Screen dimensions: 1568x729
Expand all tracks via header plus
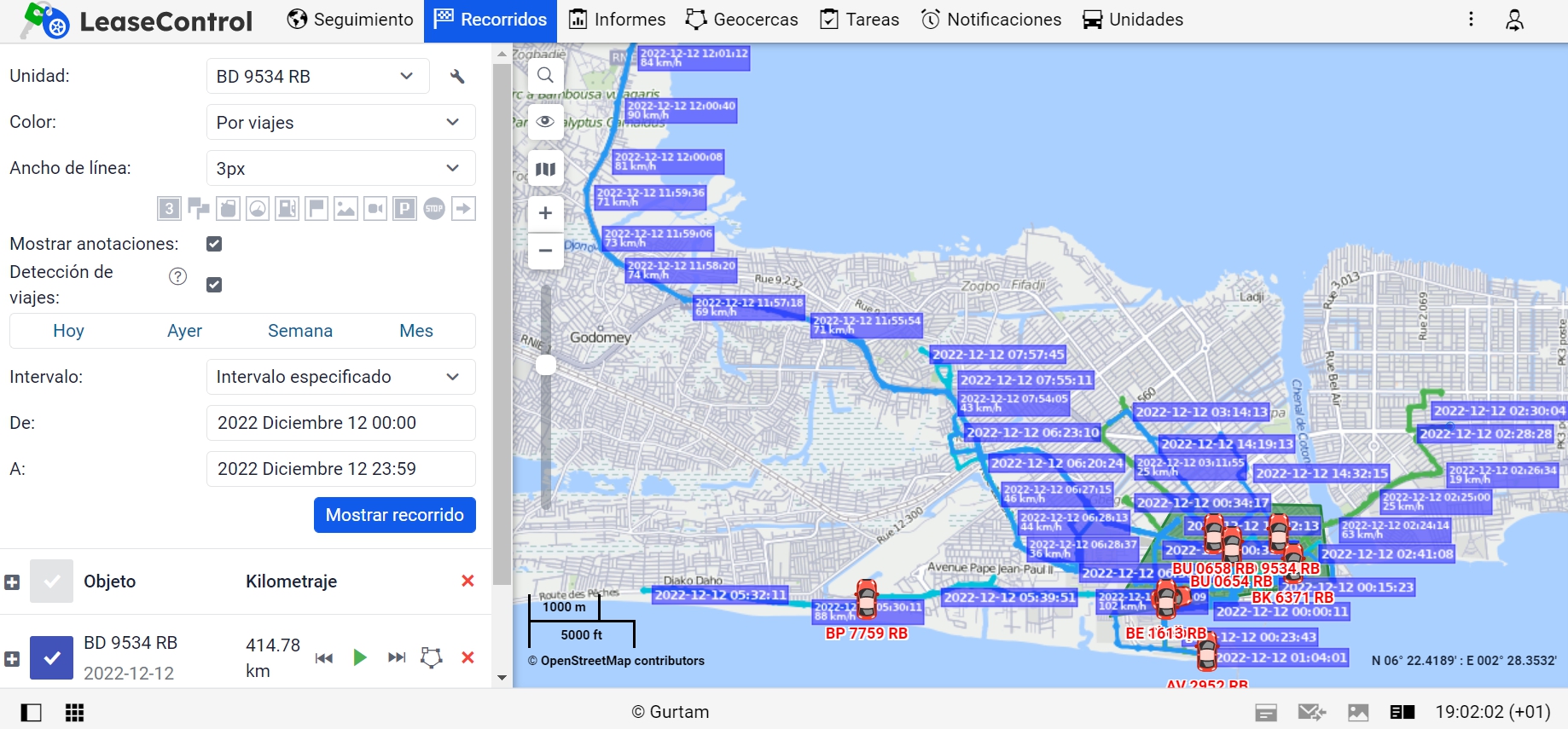click(x=12, y=582)
